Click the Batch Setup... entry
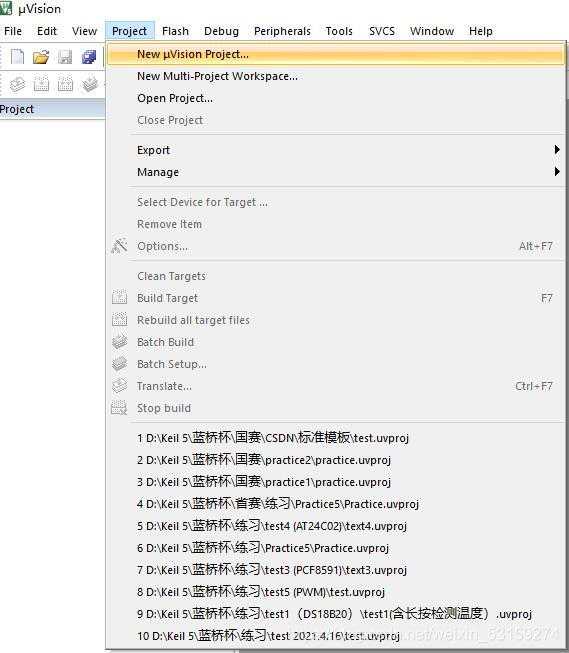The height and width of the screenshot is (653, 569). coord(336,364)
